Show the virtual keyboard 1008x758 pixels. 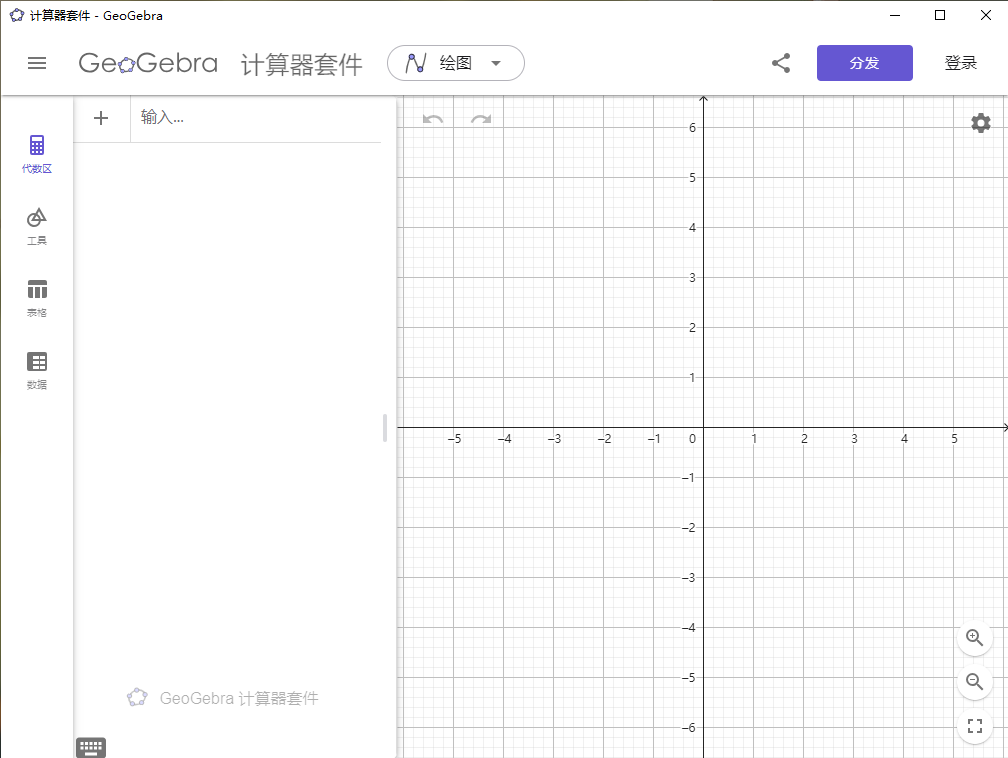(x=91, y=747)
